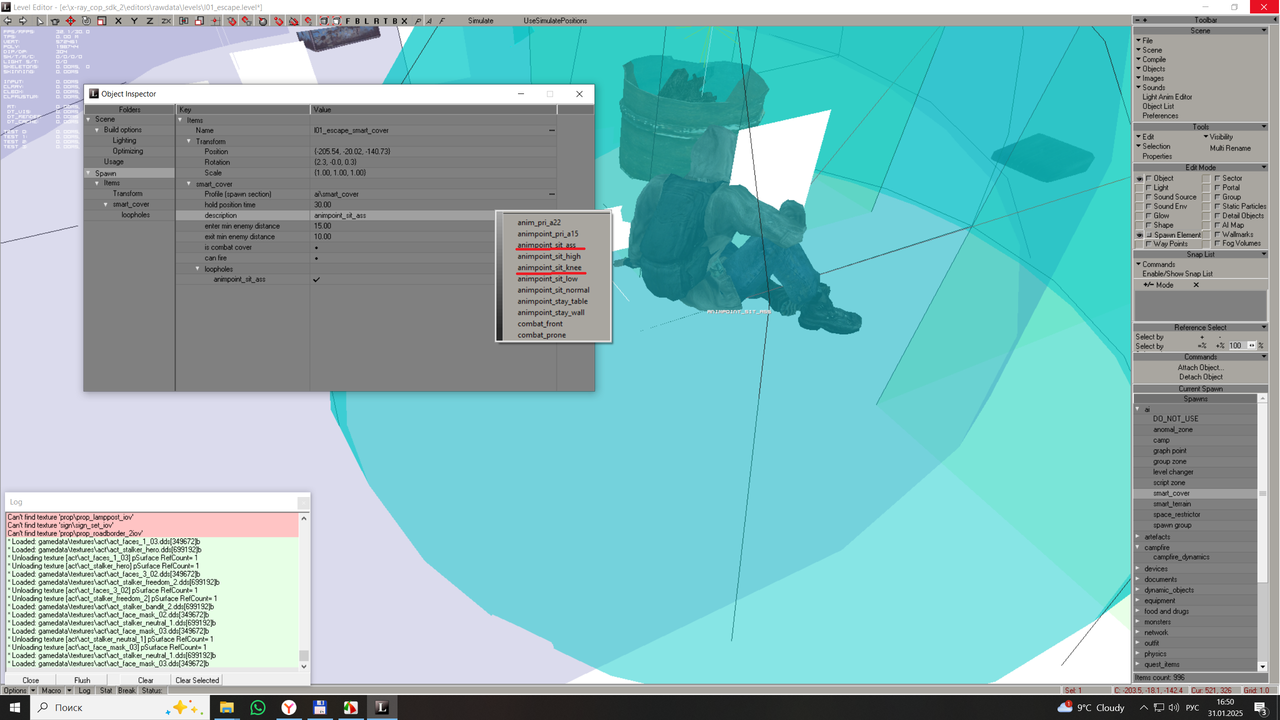Activate the Rotate tool in top toolbar
Image resolution: width=1280 pixels, height=720 pixels.
[86, 21]
